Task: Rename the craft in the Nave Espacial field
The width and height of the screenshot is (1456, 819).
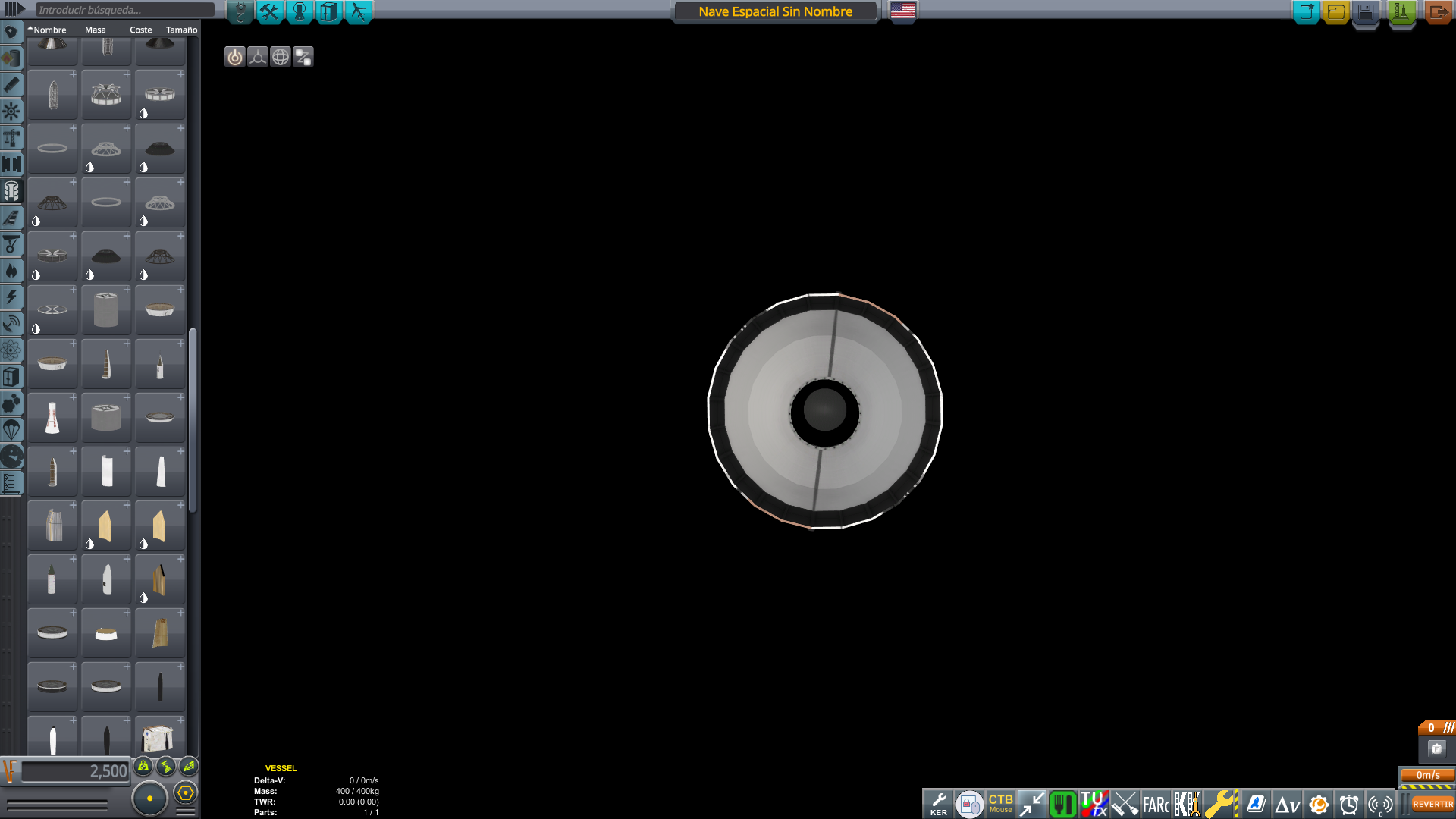Action: tap(776, 11)
